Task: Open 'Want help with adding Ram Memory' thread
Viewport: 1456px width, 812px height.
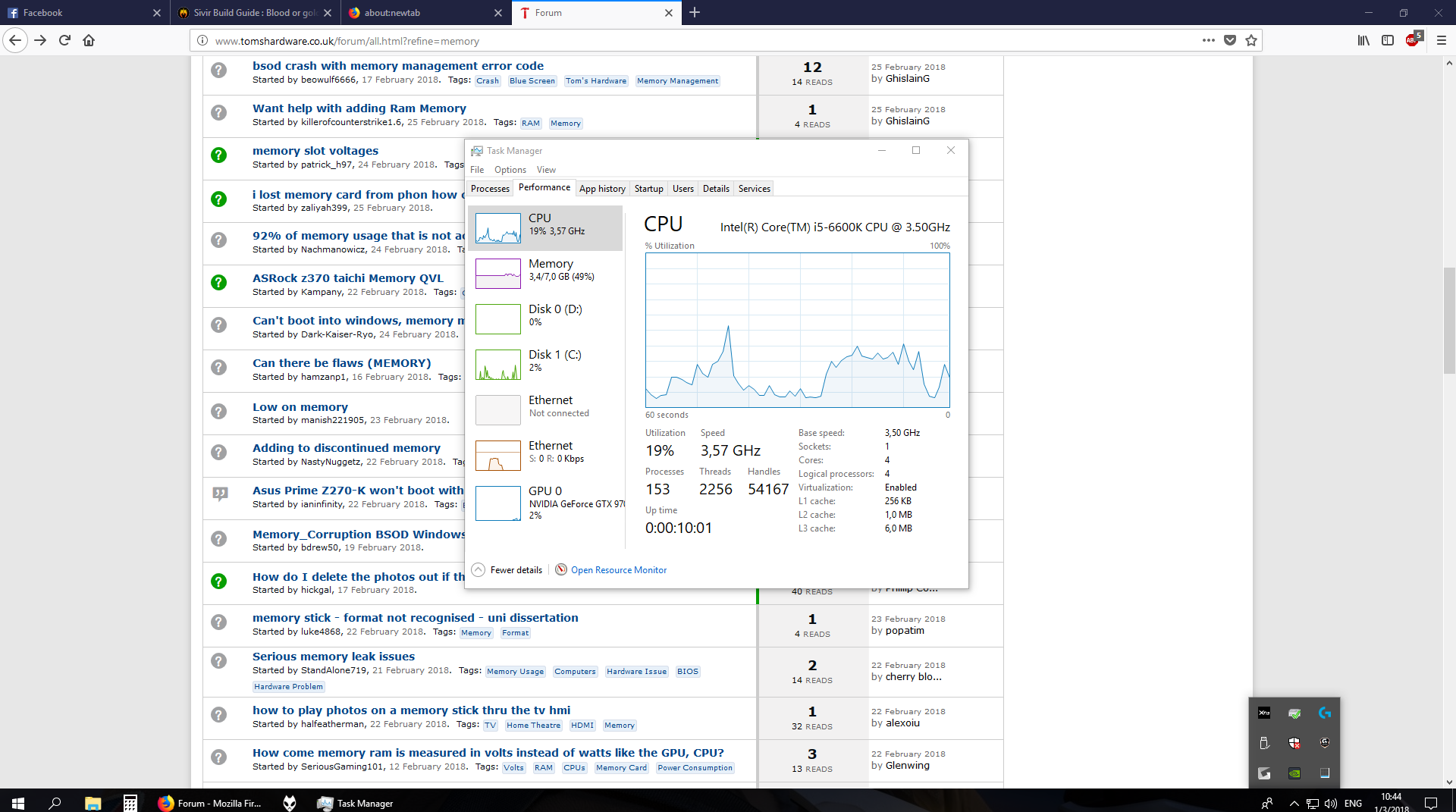Action: point(359,108)
